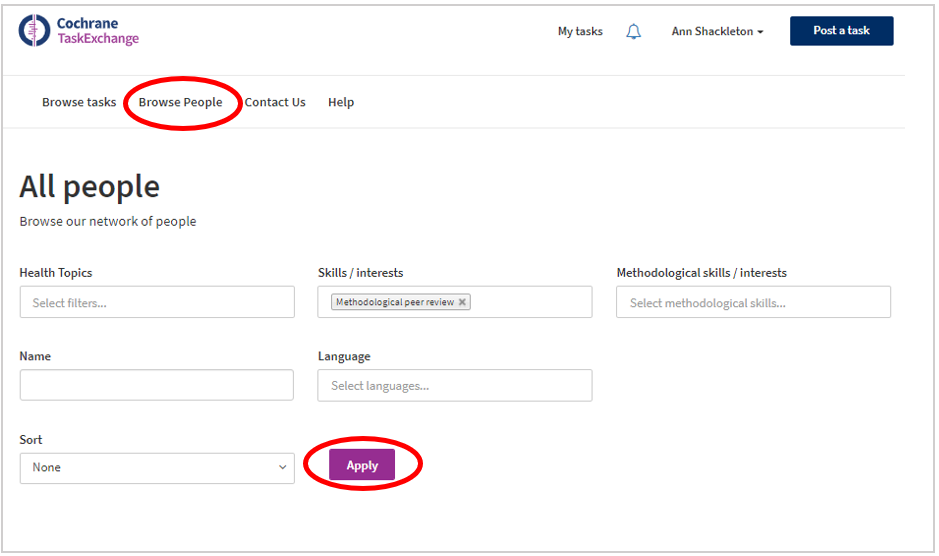The height and width of the screenshot is (556, 939).
Task: Click the Cochrane TaskExchange logo text
Action: tap(98, 31)
